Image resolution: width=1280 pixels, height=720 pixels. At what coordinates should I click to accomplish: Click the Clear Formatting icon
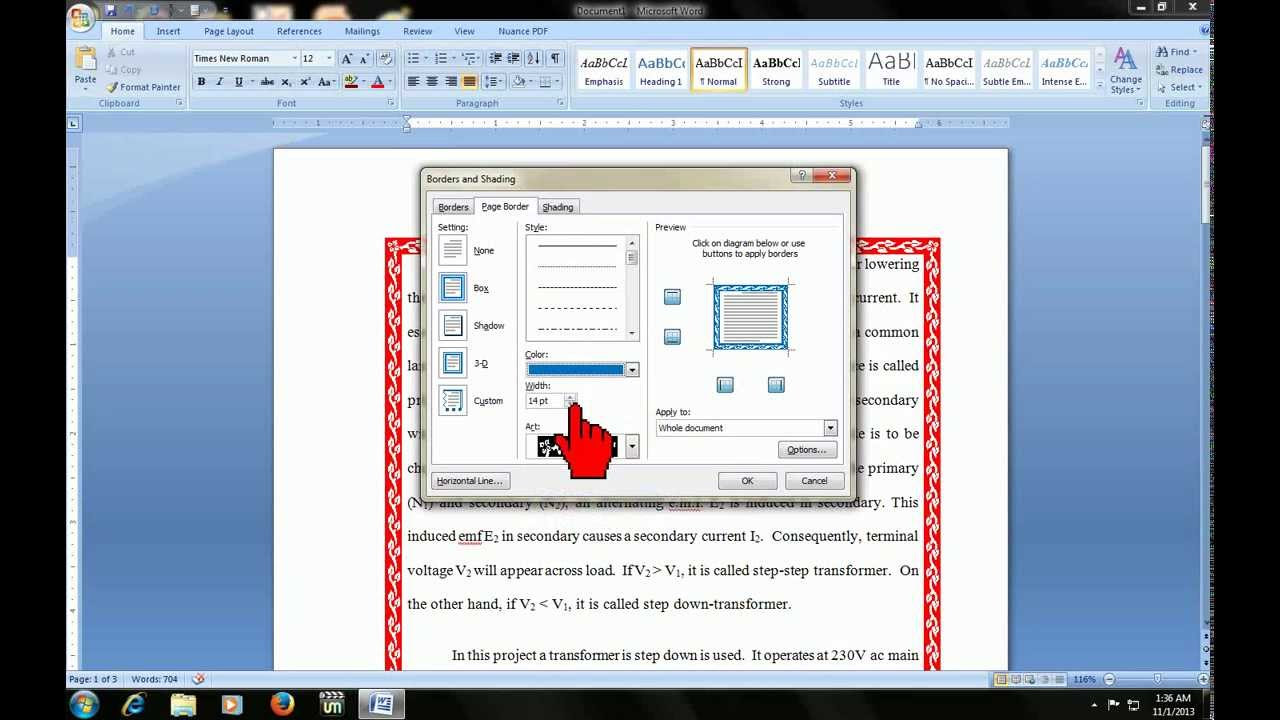[387, 59]
